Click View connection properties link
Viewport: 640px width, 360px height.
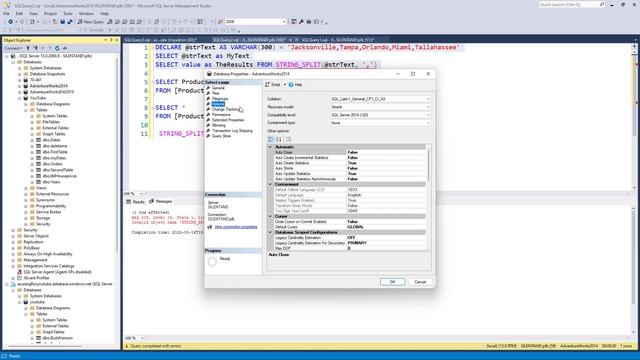pos(236,227)
